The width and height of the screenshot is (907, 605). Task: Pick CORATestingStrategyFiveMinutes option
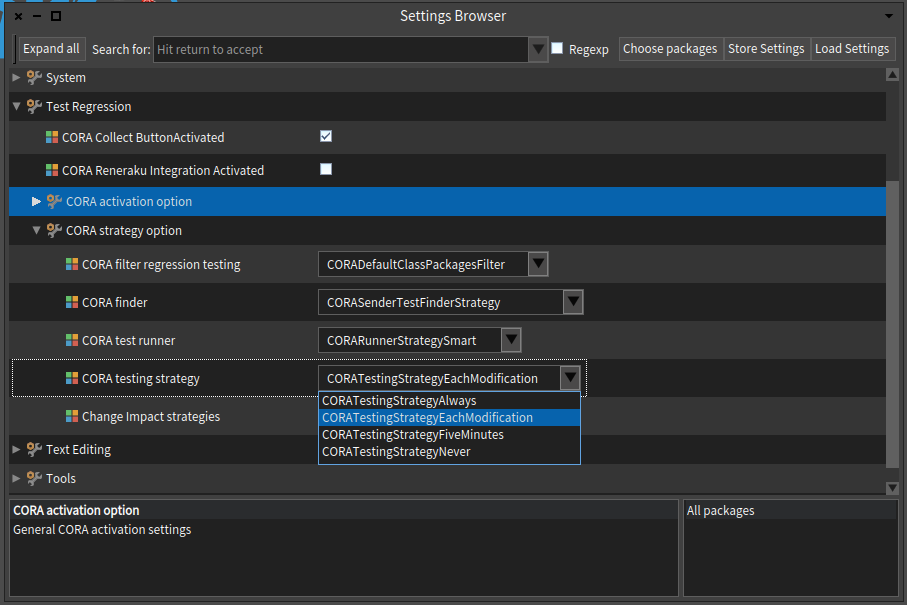449,434
